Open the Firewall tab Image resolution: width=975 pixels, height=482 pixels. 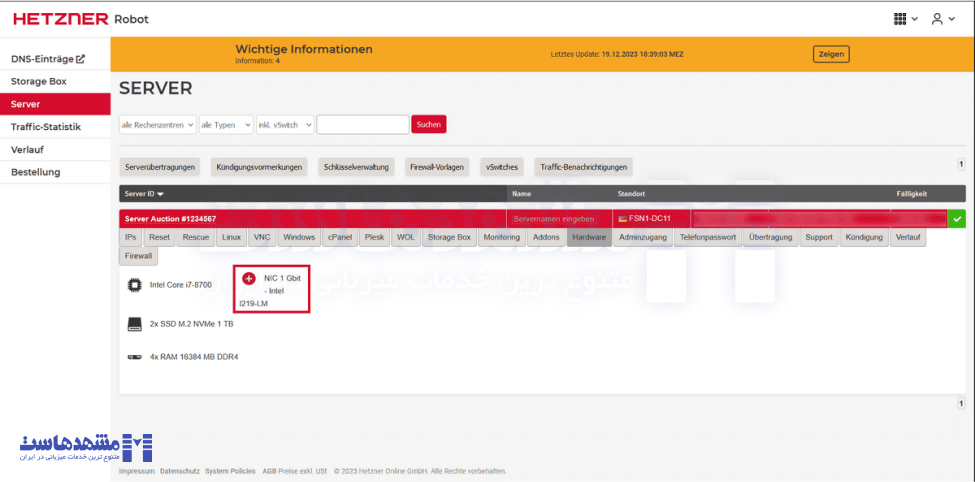139,256
